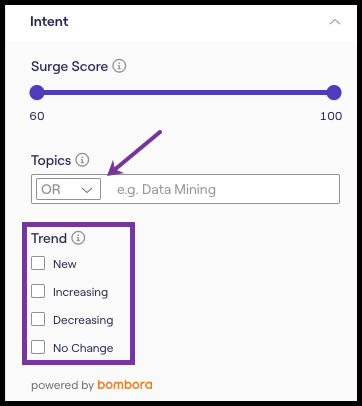This screenshot has height=406, width=362.
Task: Open the bombora logo link
Action: click(125, 385)
